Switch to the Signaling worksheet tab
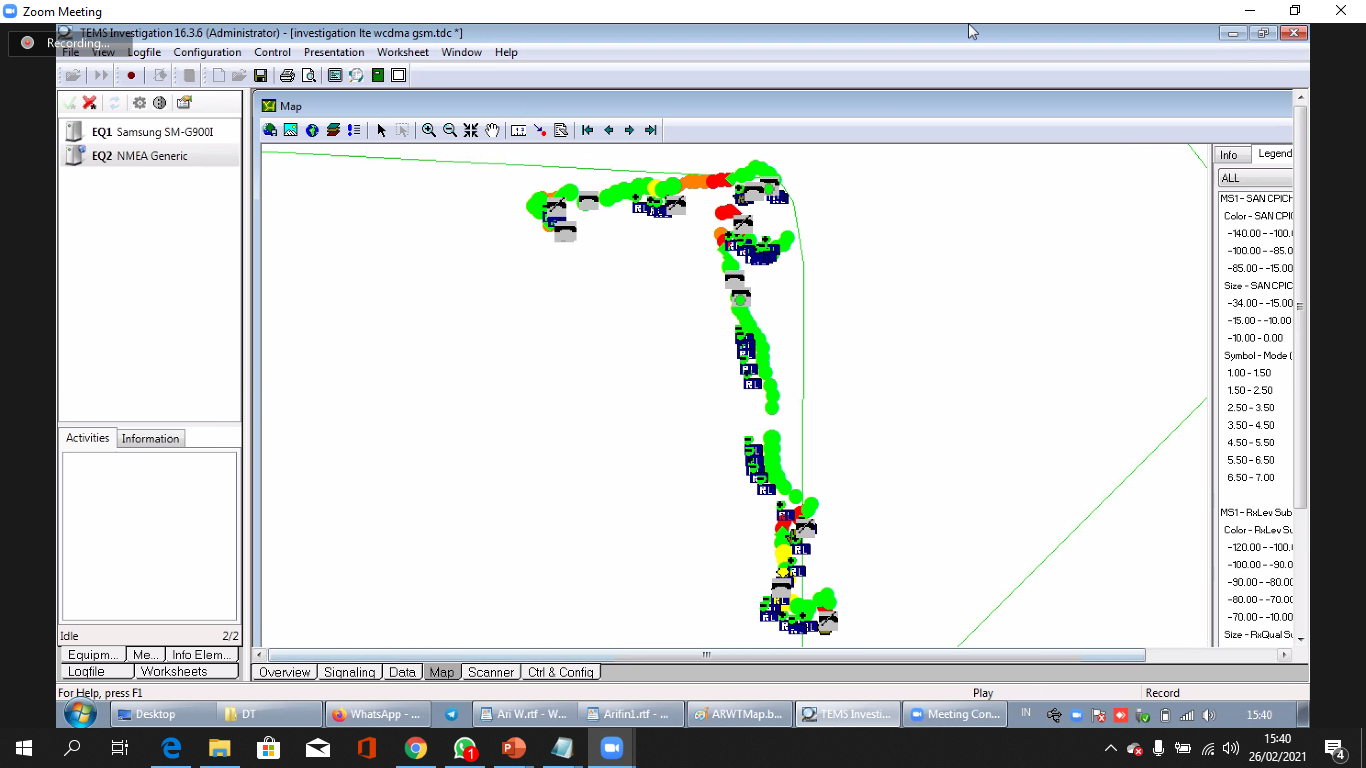 (349, 672)
